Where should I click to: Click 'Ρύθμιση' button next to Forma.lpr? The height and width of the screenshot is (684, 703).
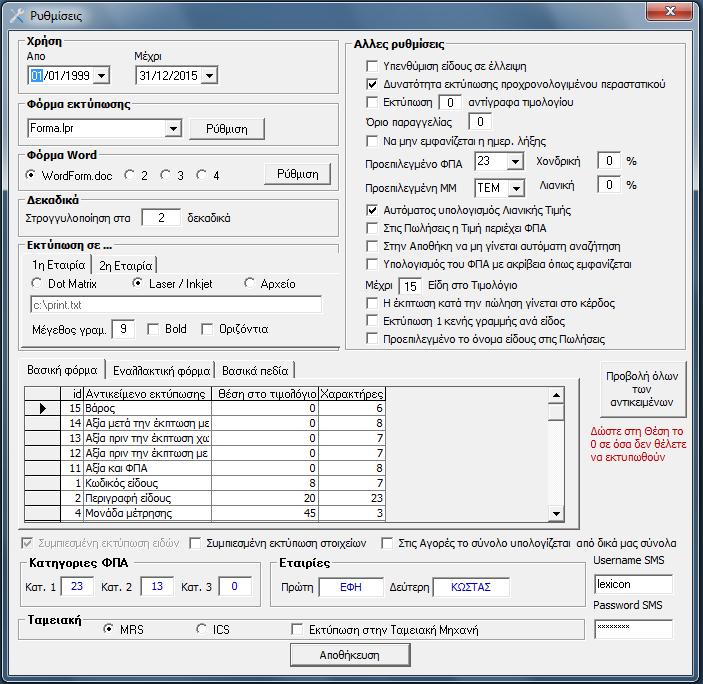[x=227, y=129]
